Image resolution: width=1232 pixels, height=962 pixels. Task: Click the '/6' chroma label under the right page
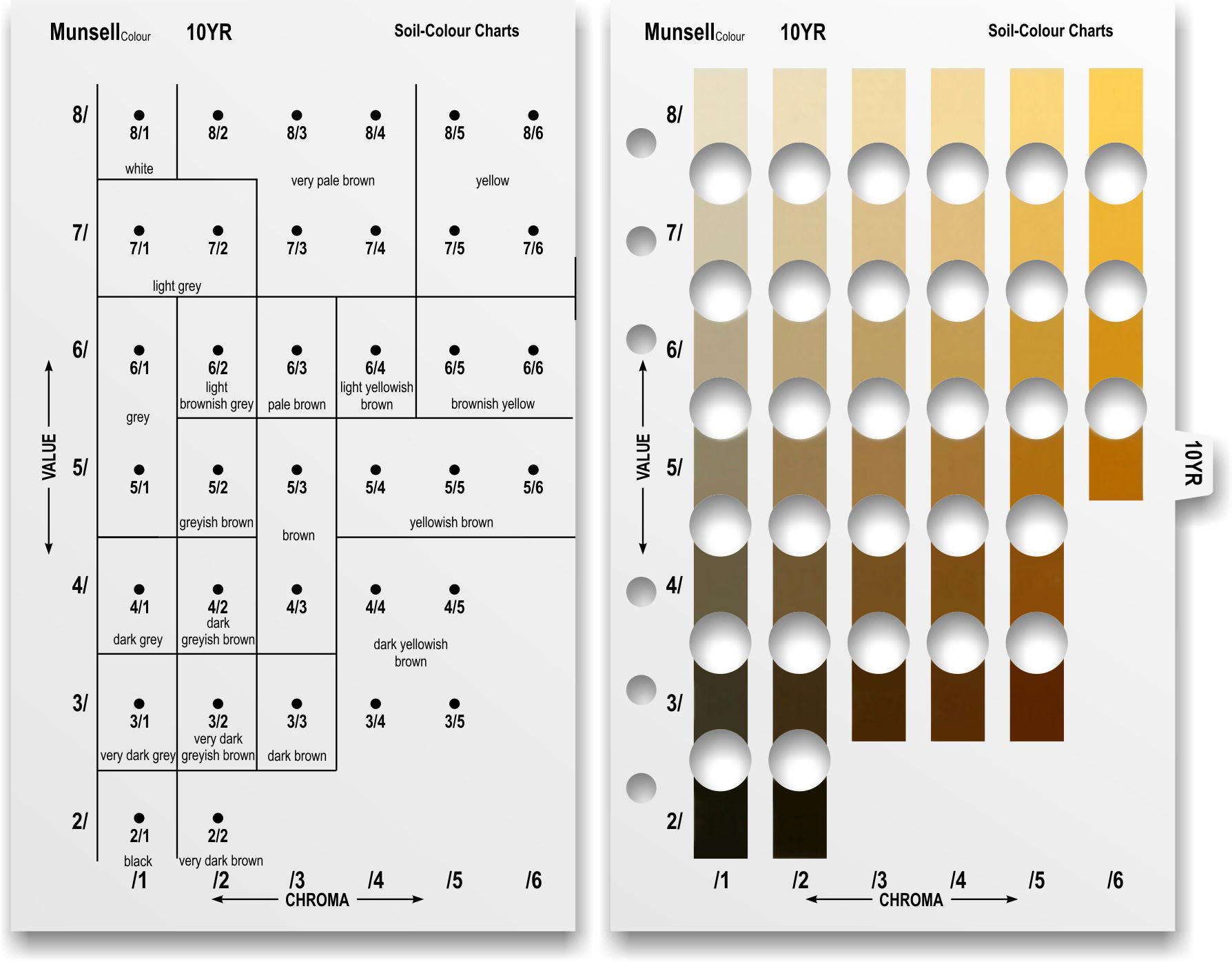[x=1116, y=880]
